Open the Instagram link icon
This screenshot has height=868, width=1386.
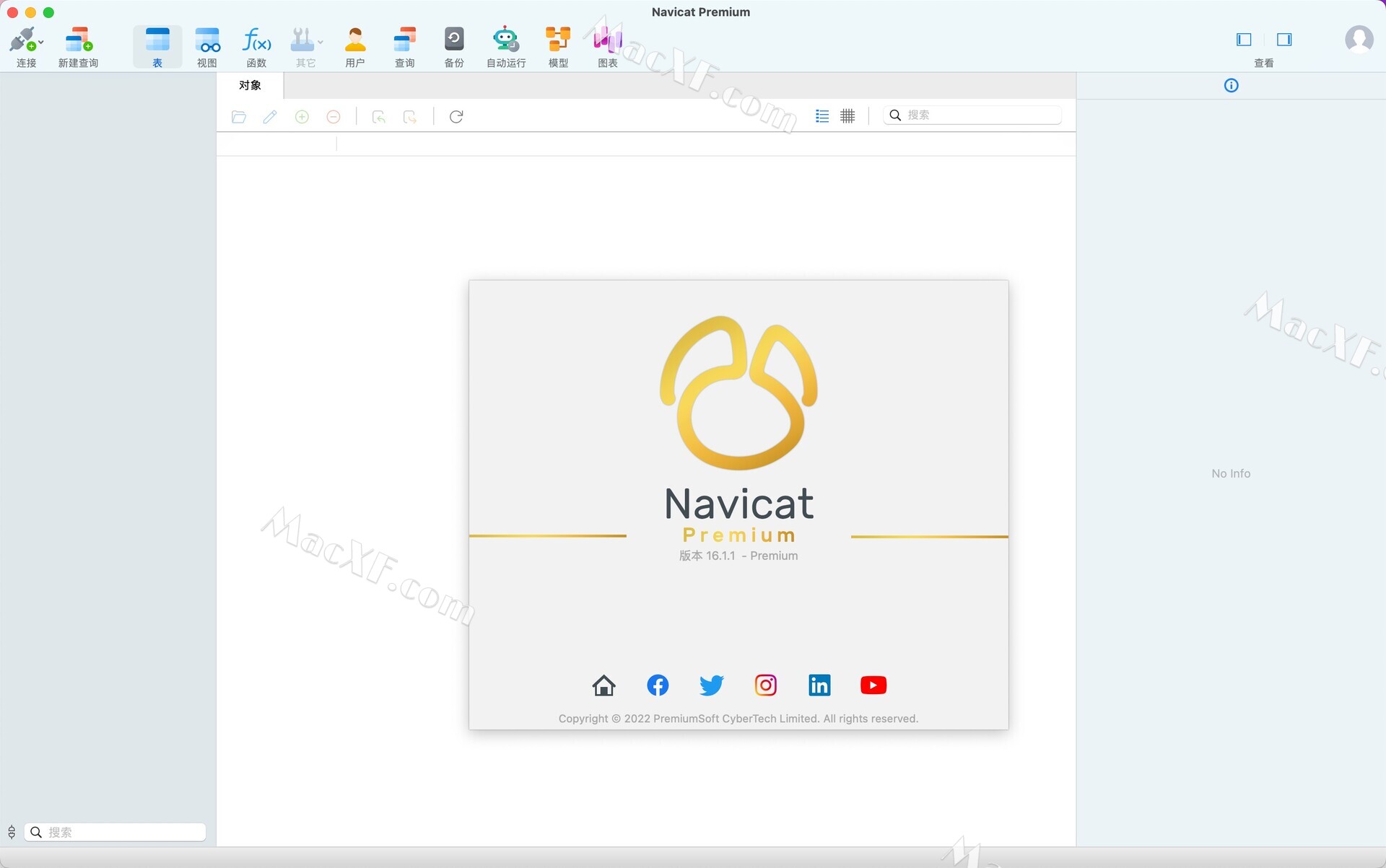click(x=766, y=685)
